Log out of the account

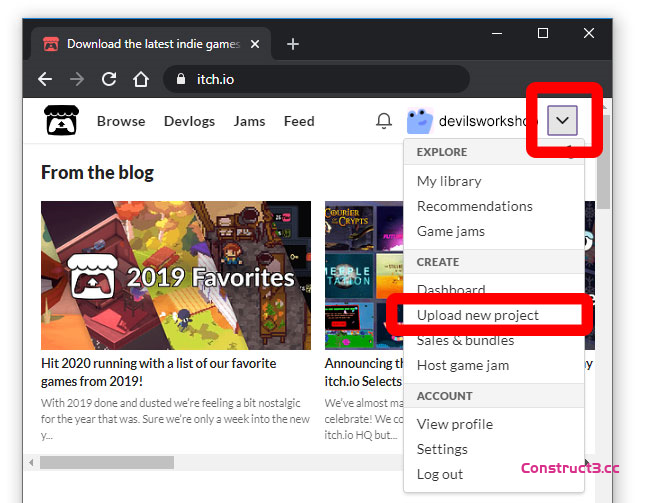[440, 474]
